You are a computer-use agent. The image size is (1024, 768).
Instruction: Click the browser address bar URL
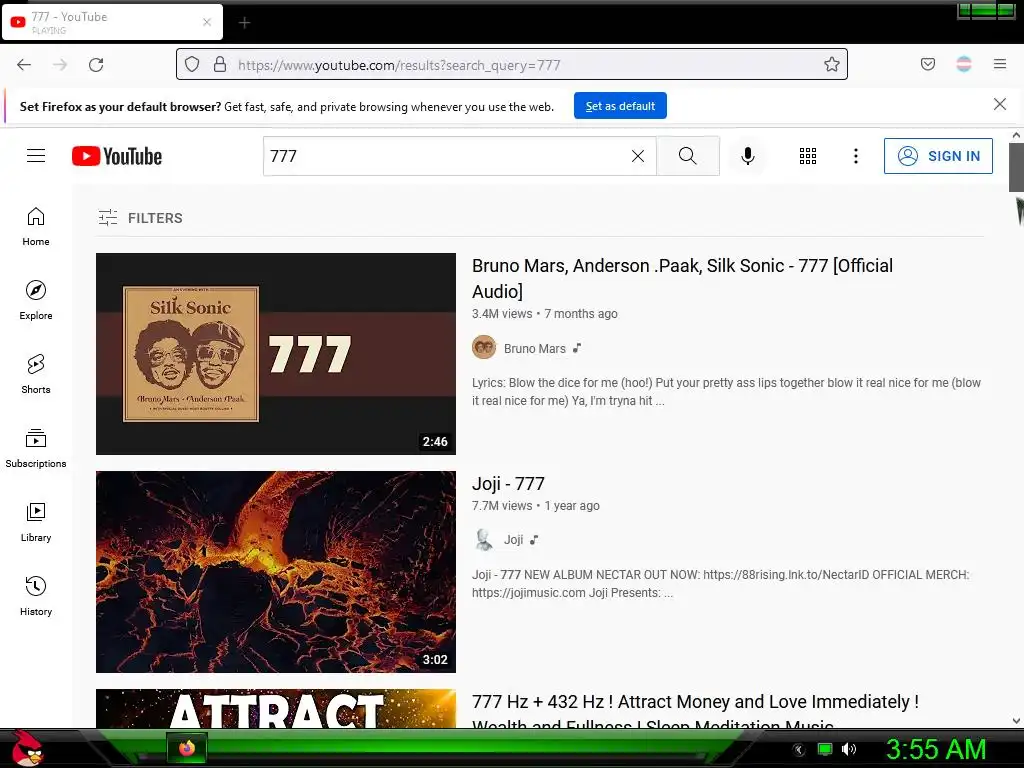click(399, 65)
